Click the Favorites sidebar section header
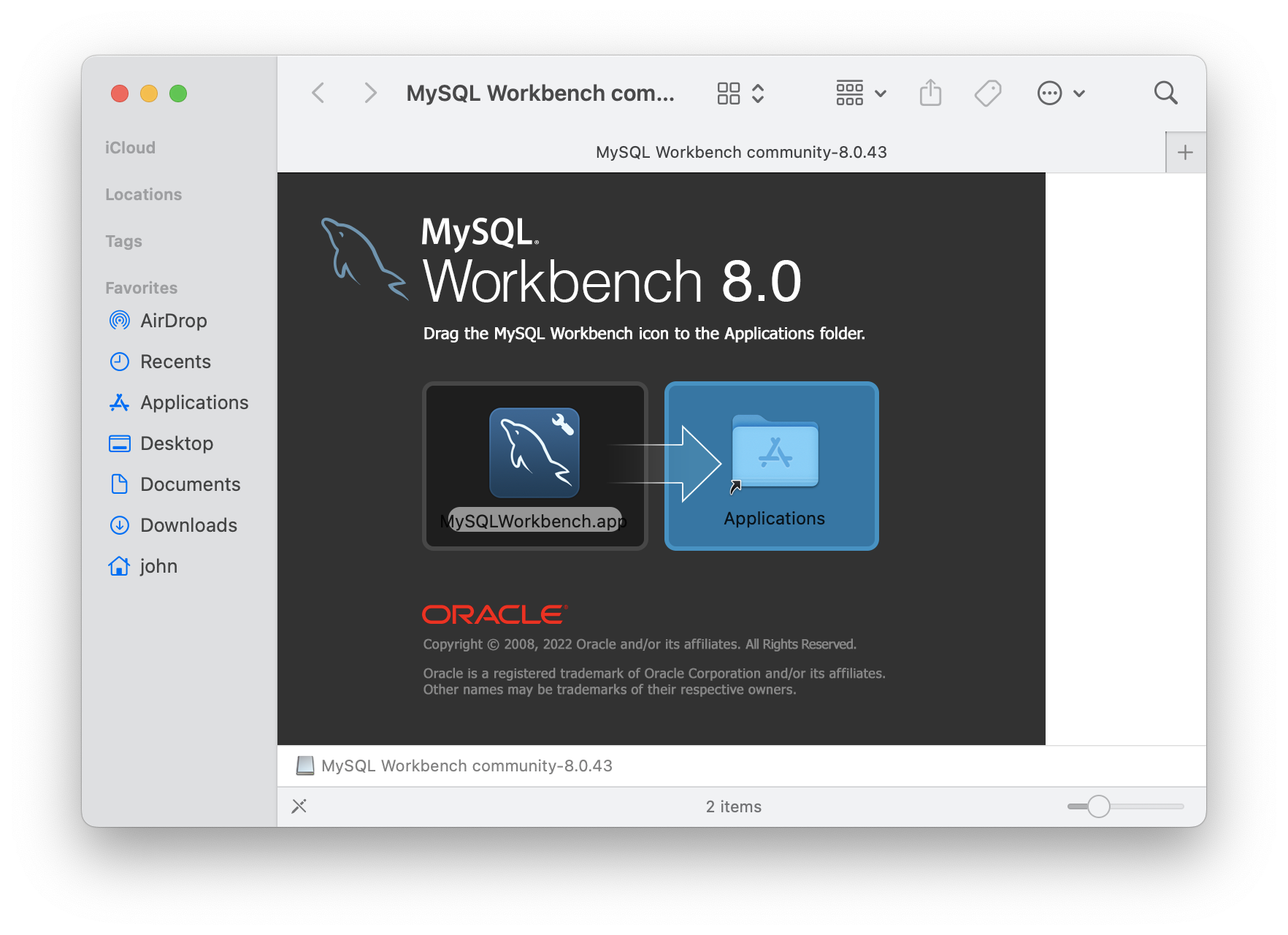This screenshot has height=935, width=1288. [141, 288]
